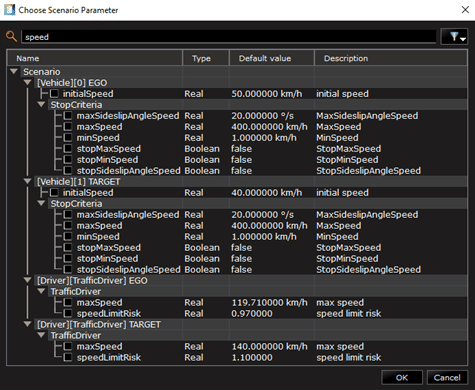Sort by the Type column header
This screenshot has width=475, height=390.
(206, 58)
